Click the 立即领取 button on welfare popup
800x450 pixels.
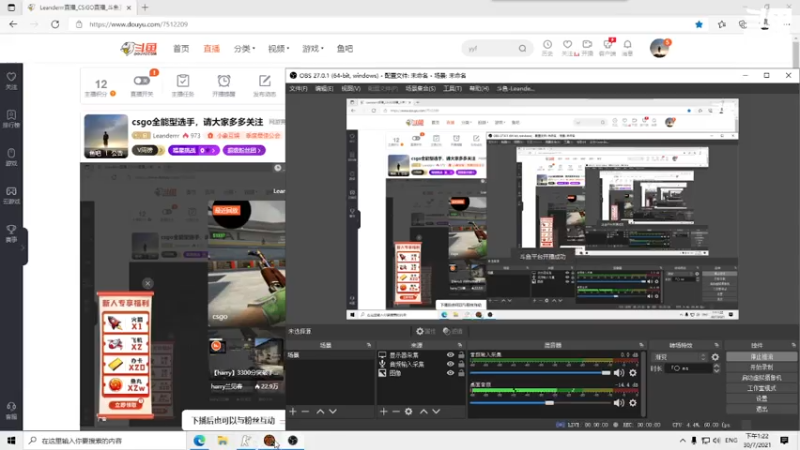pyautogui.click(x=125, y=405)
